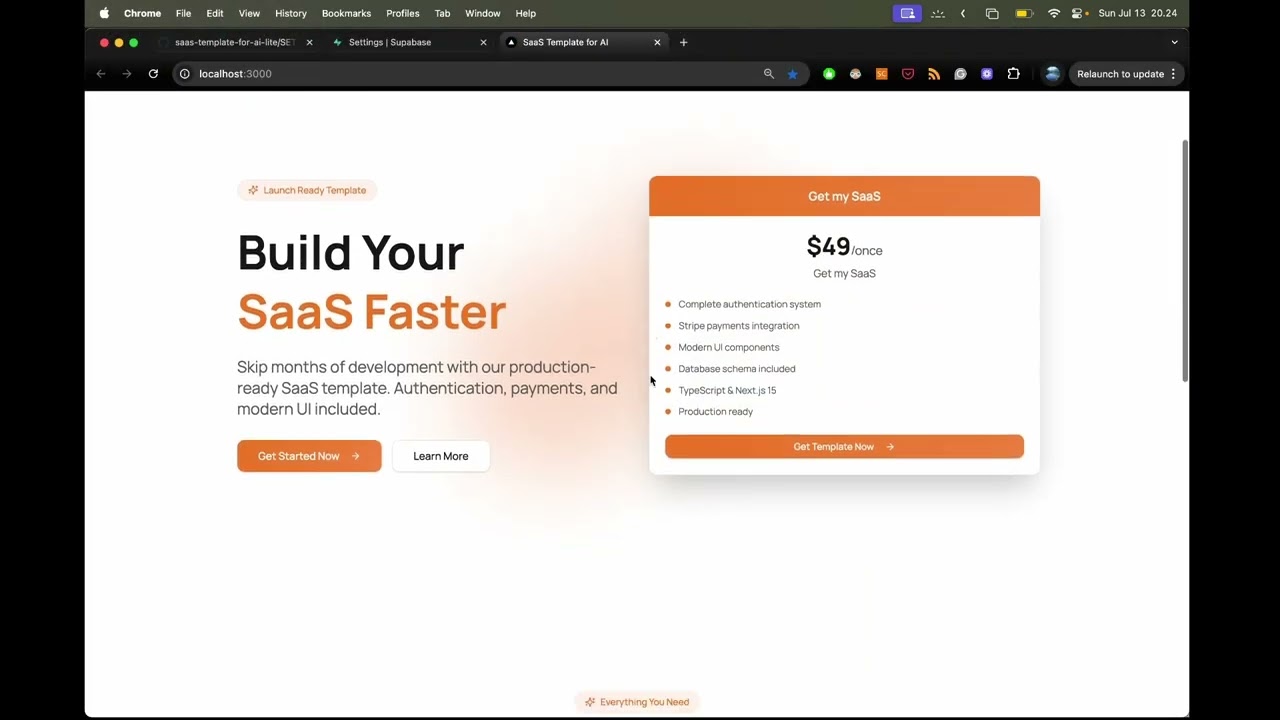Open the Pocket extension
The image size is (1280, 720).
pyautogui.click(x=908, y=73)
